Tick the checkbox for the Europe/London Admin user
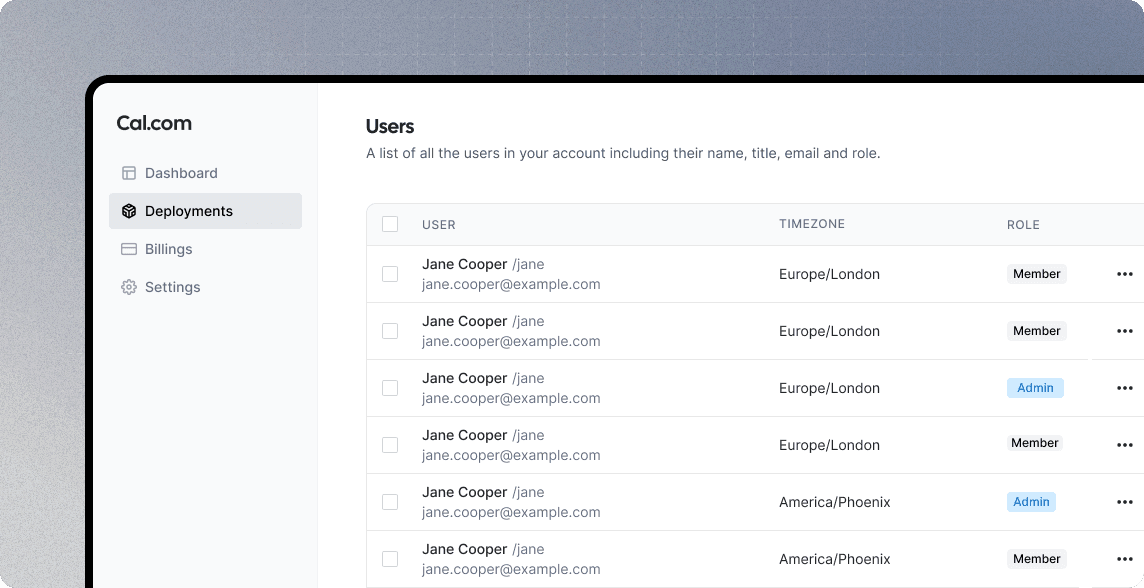The width and height of the screenshot is (1144, 588). click(x=390, y=388)
